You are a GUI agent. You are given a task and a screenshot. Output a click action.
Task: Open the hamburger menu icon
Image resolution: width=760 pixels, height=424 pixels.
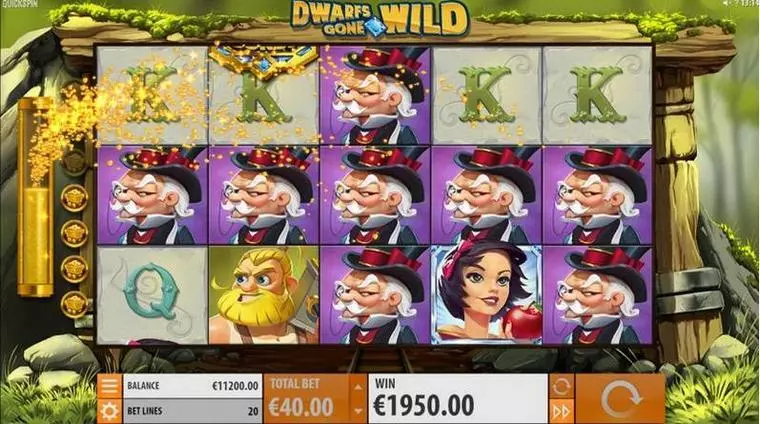110,386
